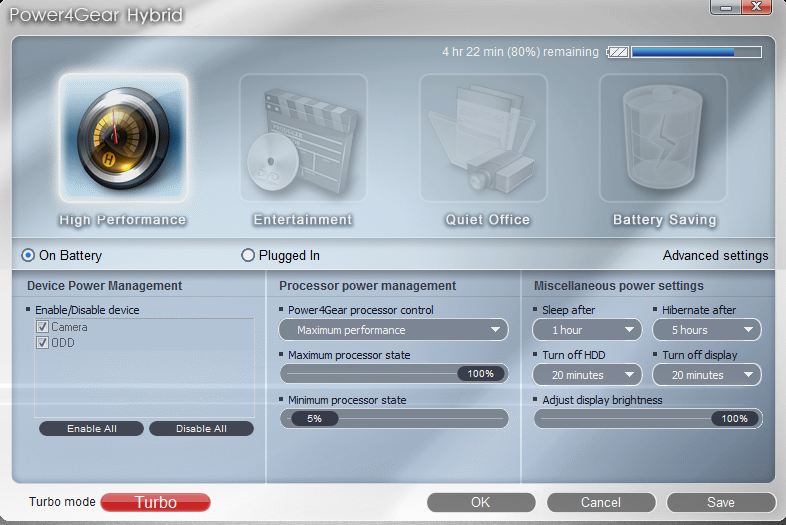Uncheck the ODD device checkbox
786x525 pixels.
coord(43,343)
